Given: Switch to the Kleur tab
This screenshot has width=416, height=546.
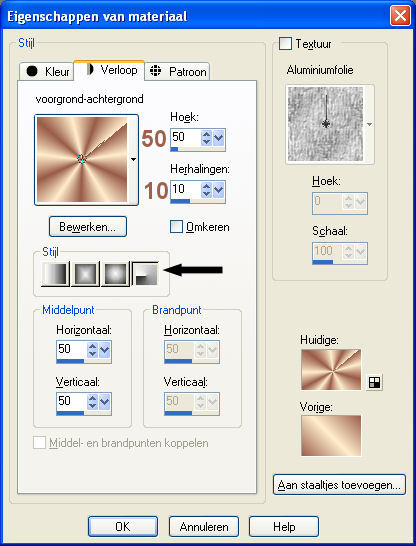Looking at the screenshot, I should click(x=46, y=71).
